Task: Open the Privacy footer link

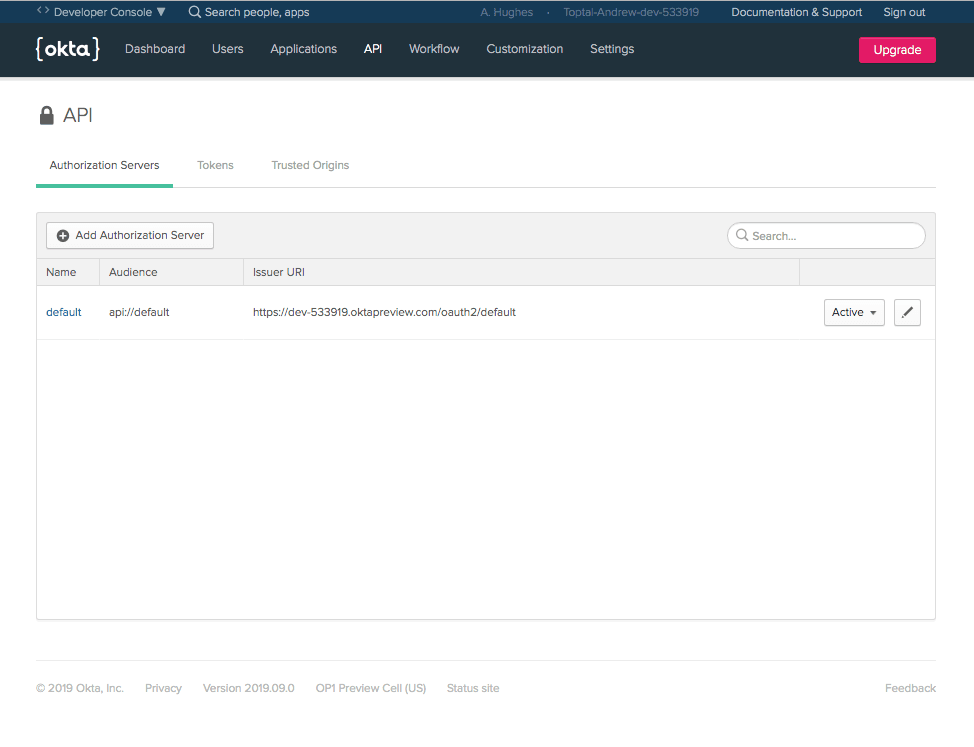Action: (163, 688)
